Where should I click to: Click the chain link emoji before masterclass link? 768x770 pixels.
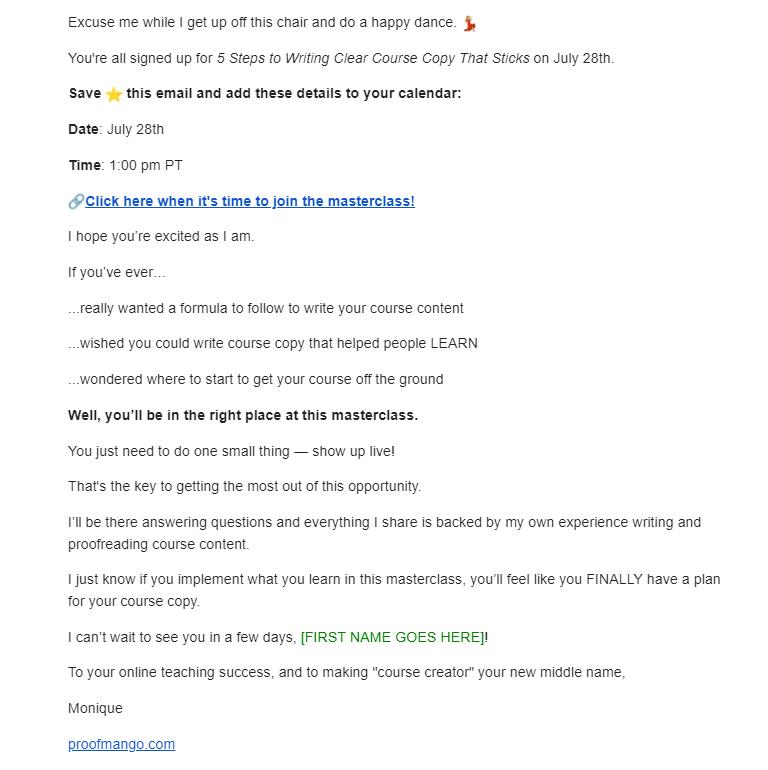[x=76, y=201]
